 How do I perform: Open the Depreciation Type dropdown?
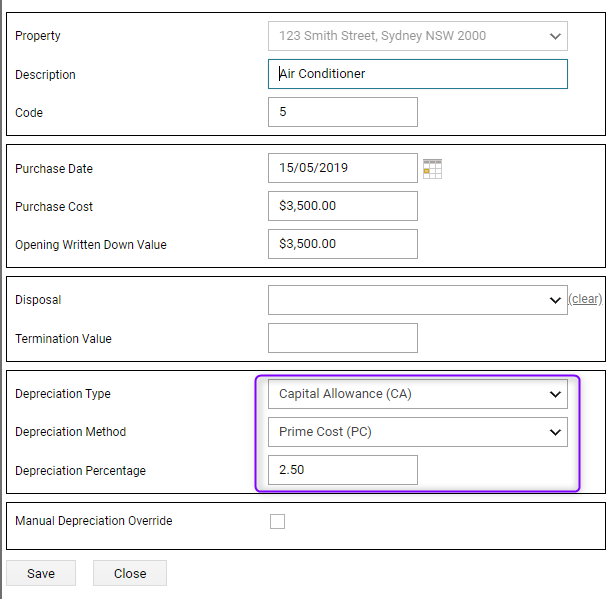(418, 394)
